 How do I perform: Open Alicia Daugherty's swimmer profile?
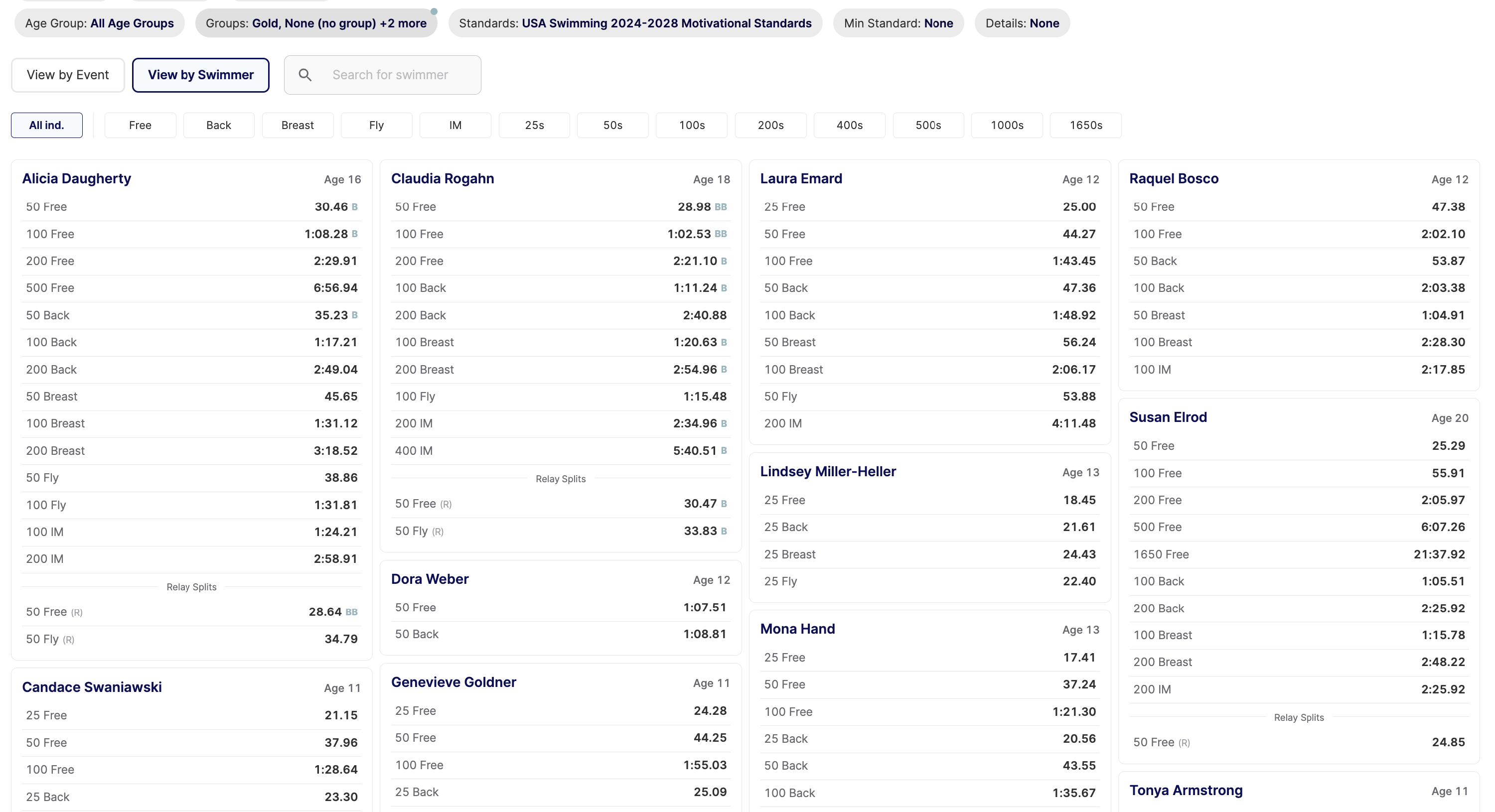(77, 179)
